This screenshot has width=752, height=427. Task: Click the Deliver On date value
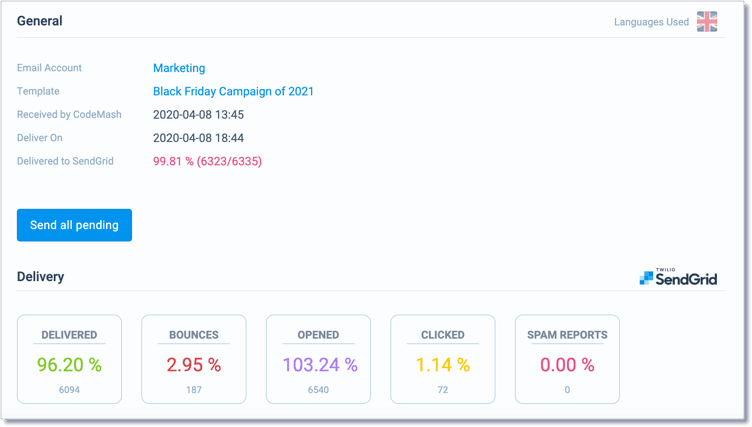click(x=198, y=138)
